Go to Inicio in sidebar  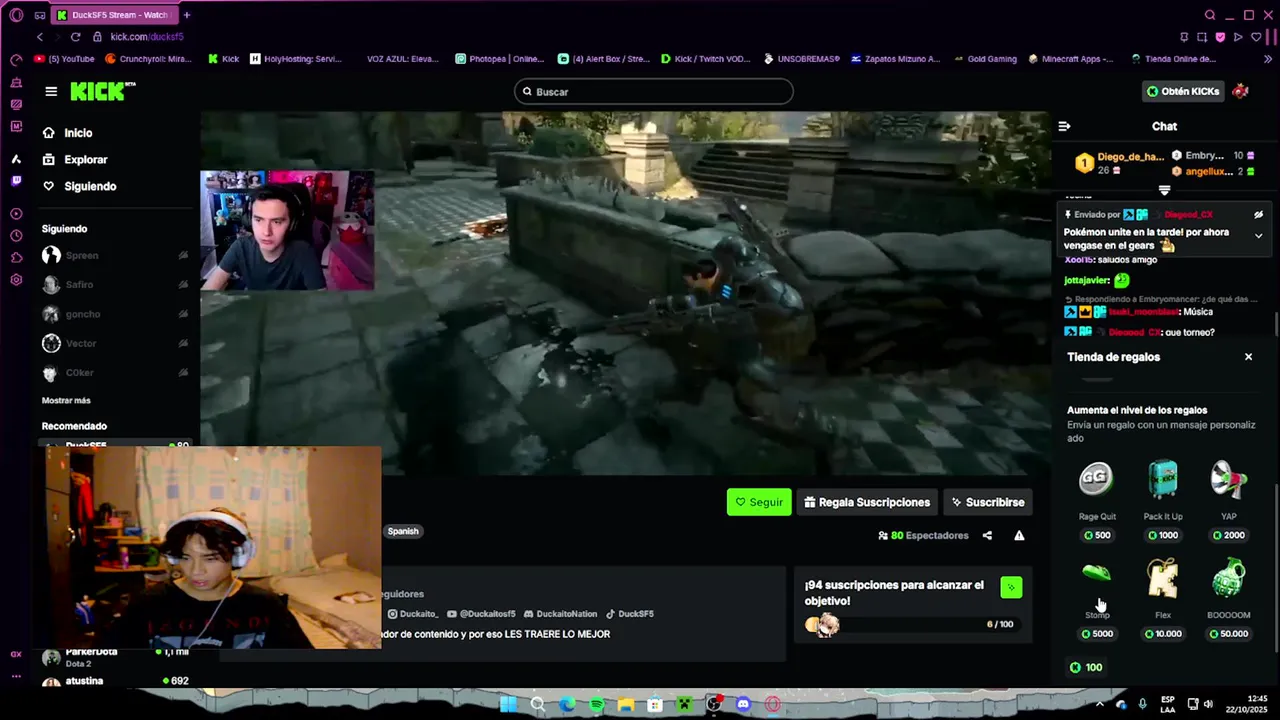pos(78,133)
